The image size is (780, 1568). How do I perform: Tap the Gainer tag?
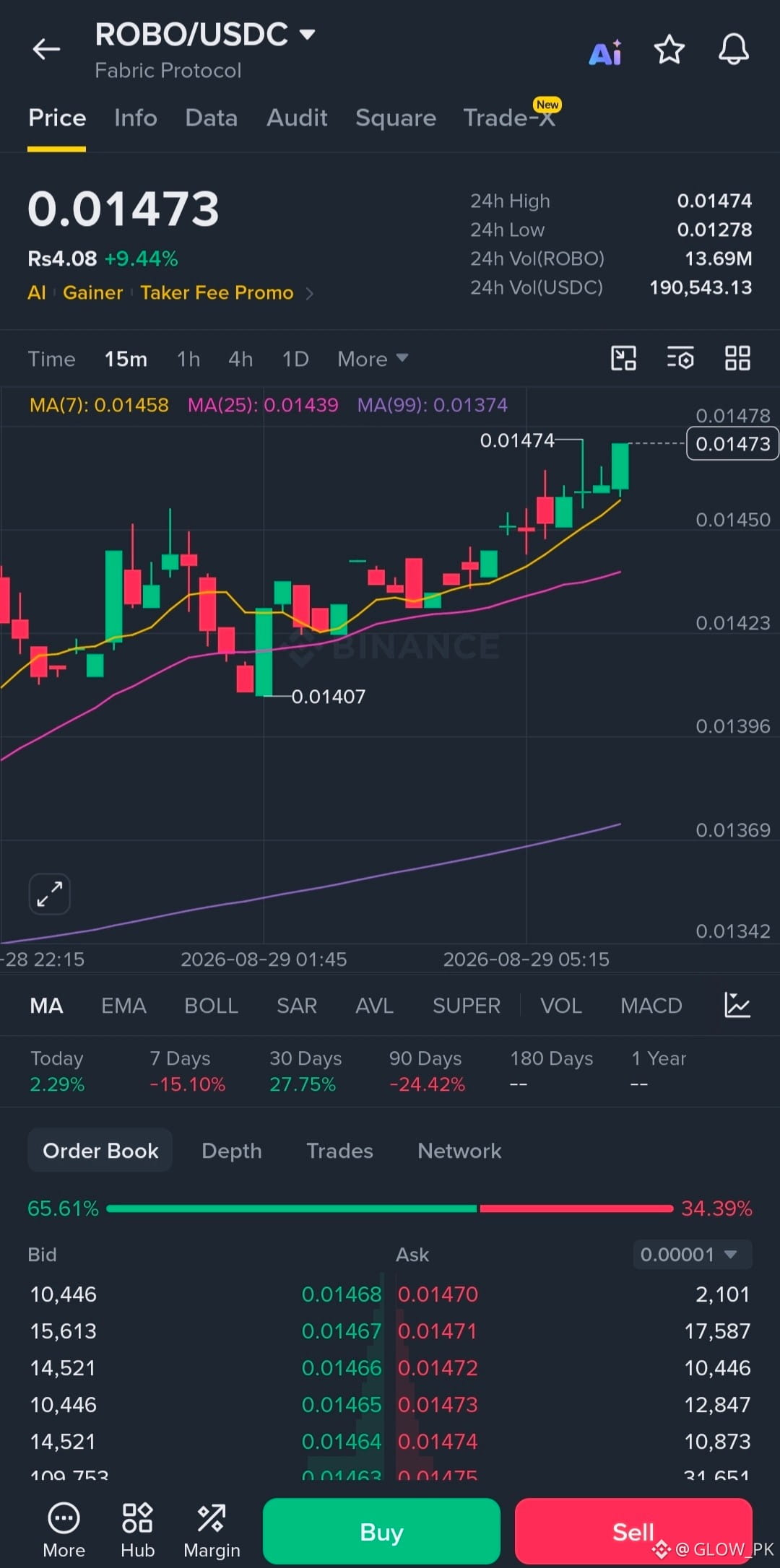(x=92, y=292)
